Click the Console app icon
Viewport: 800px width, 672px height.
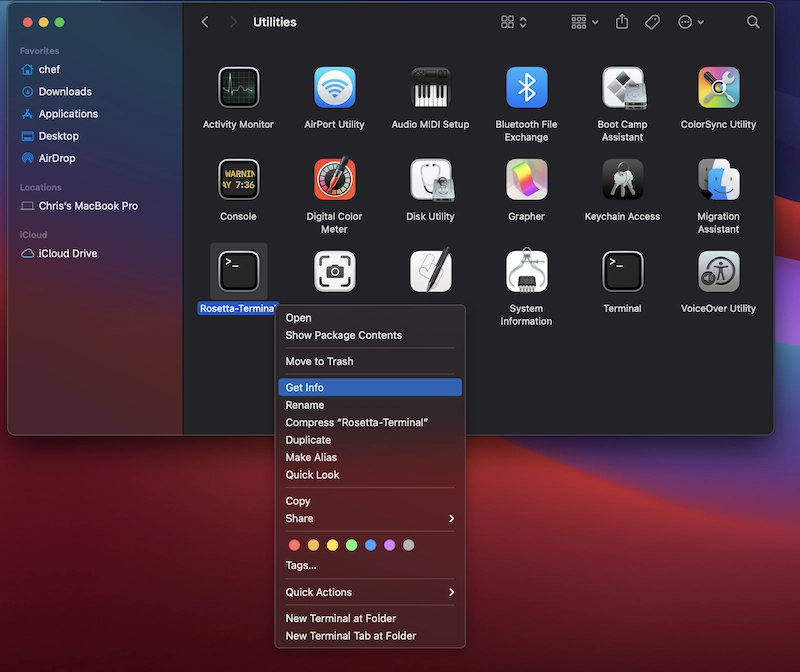click(238, 179)
